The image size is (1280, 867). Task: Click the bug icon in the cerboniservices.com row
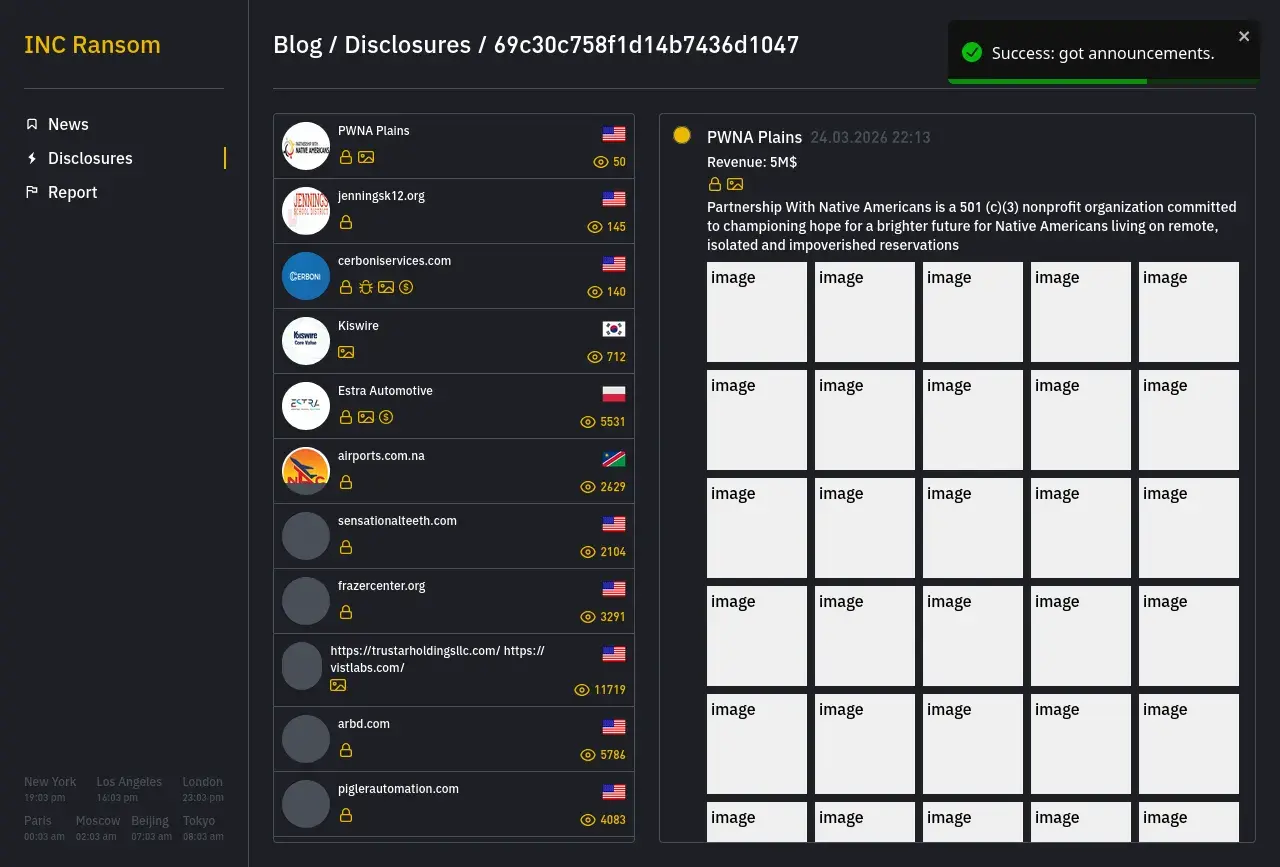[366, 287]
